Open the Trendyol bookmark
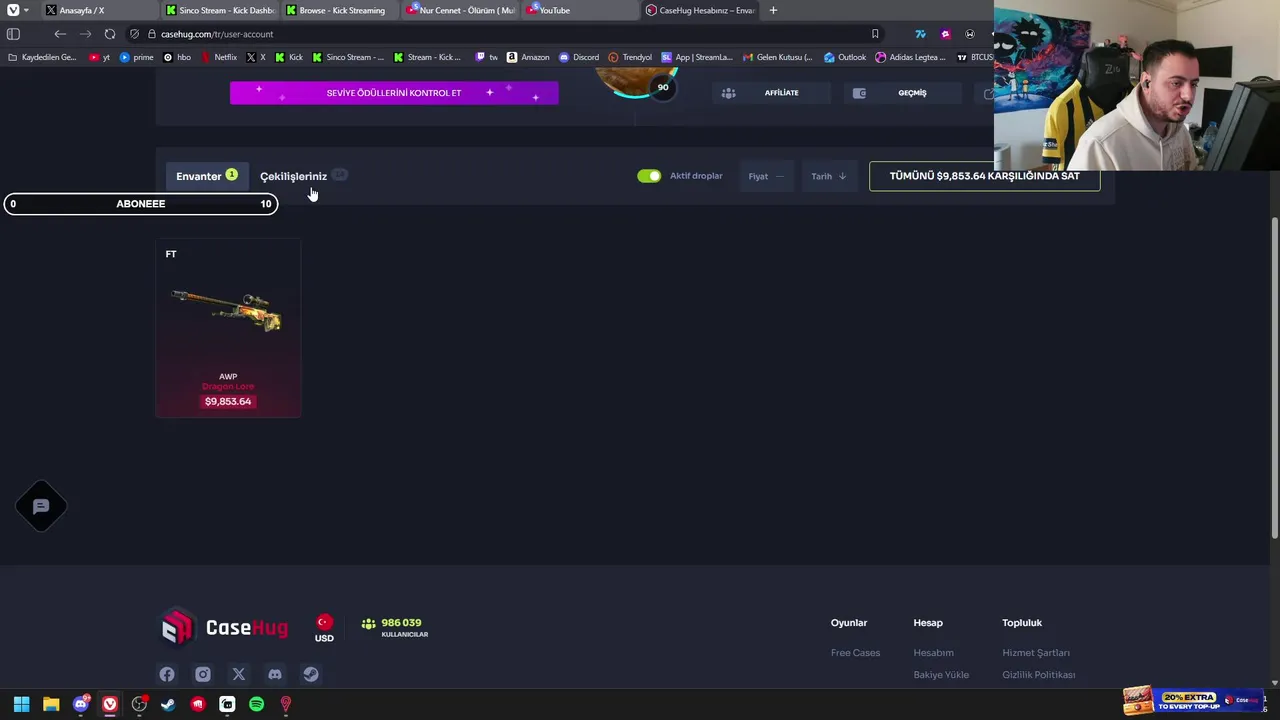 click(x=630, y=57)
